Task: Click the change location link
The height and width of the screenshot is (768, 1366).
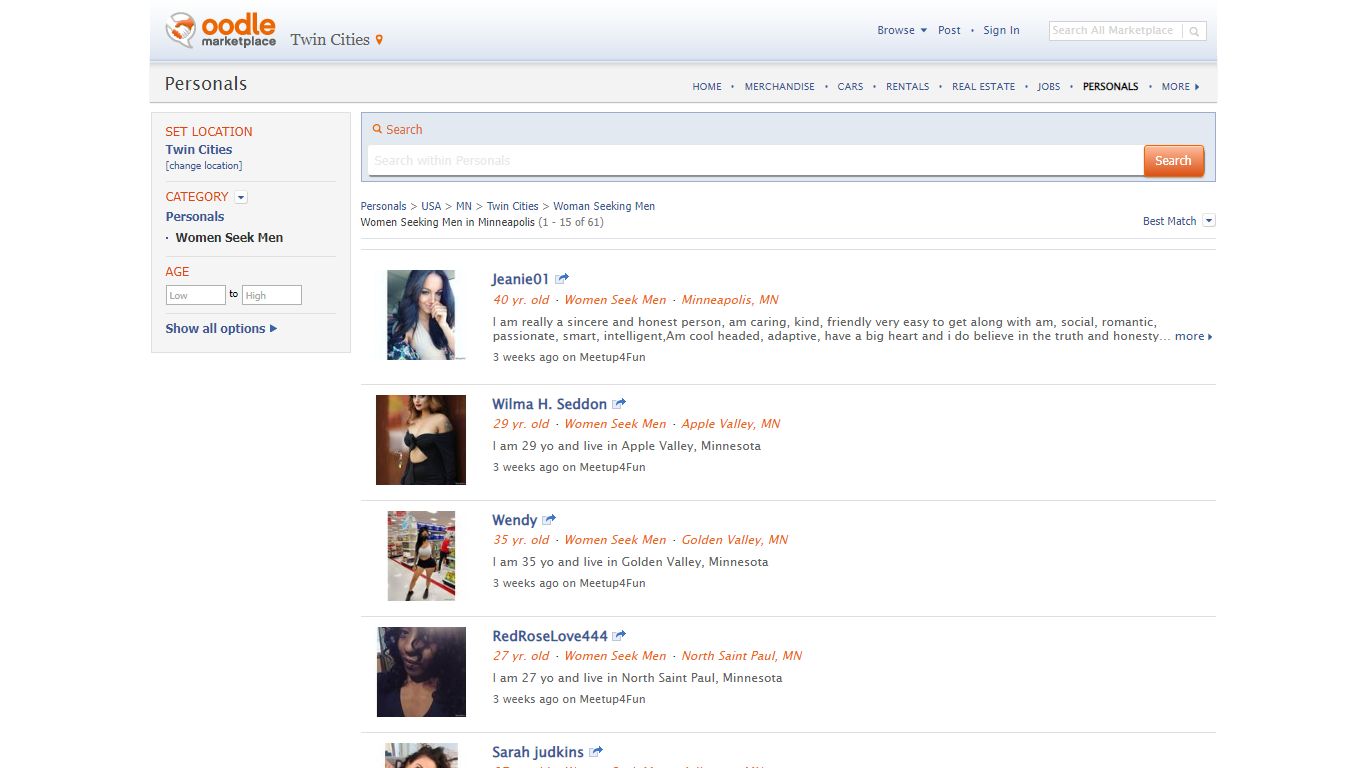Action: pos(204,166)
